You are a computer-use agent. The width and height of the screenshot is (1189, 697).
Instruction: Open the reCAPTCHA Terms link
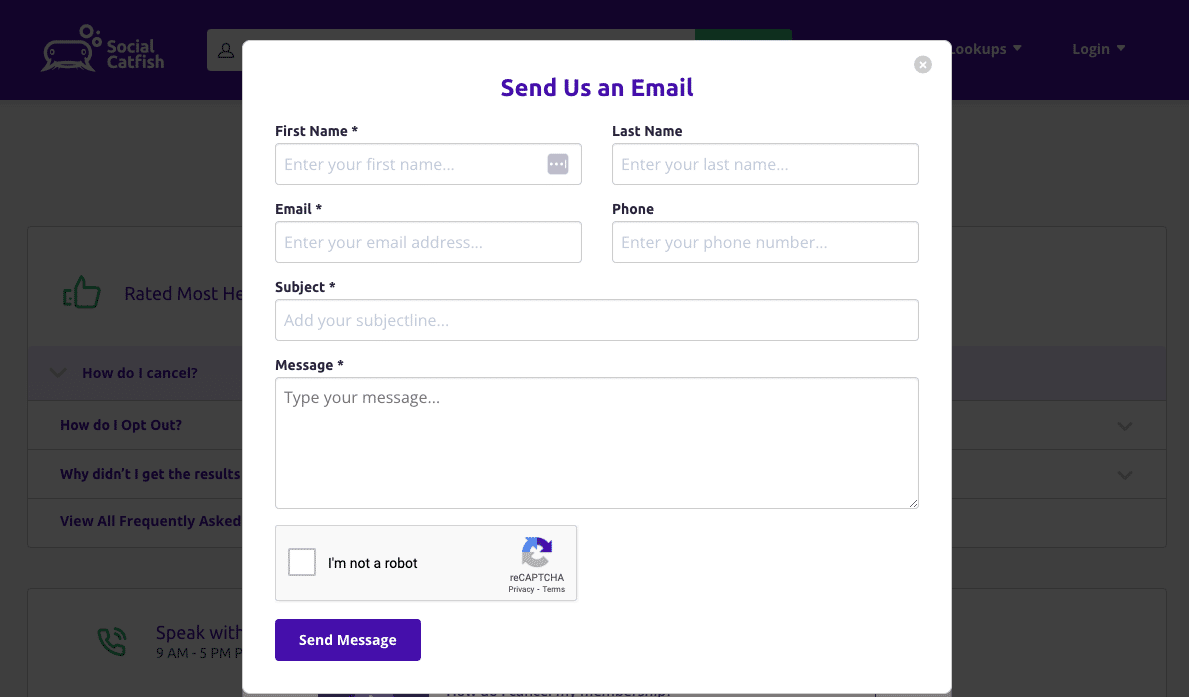pos(552,589)
